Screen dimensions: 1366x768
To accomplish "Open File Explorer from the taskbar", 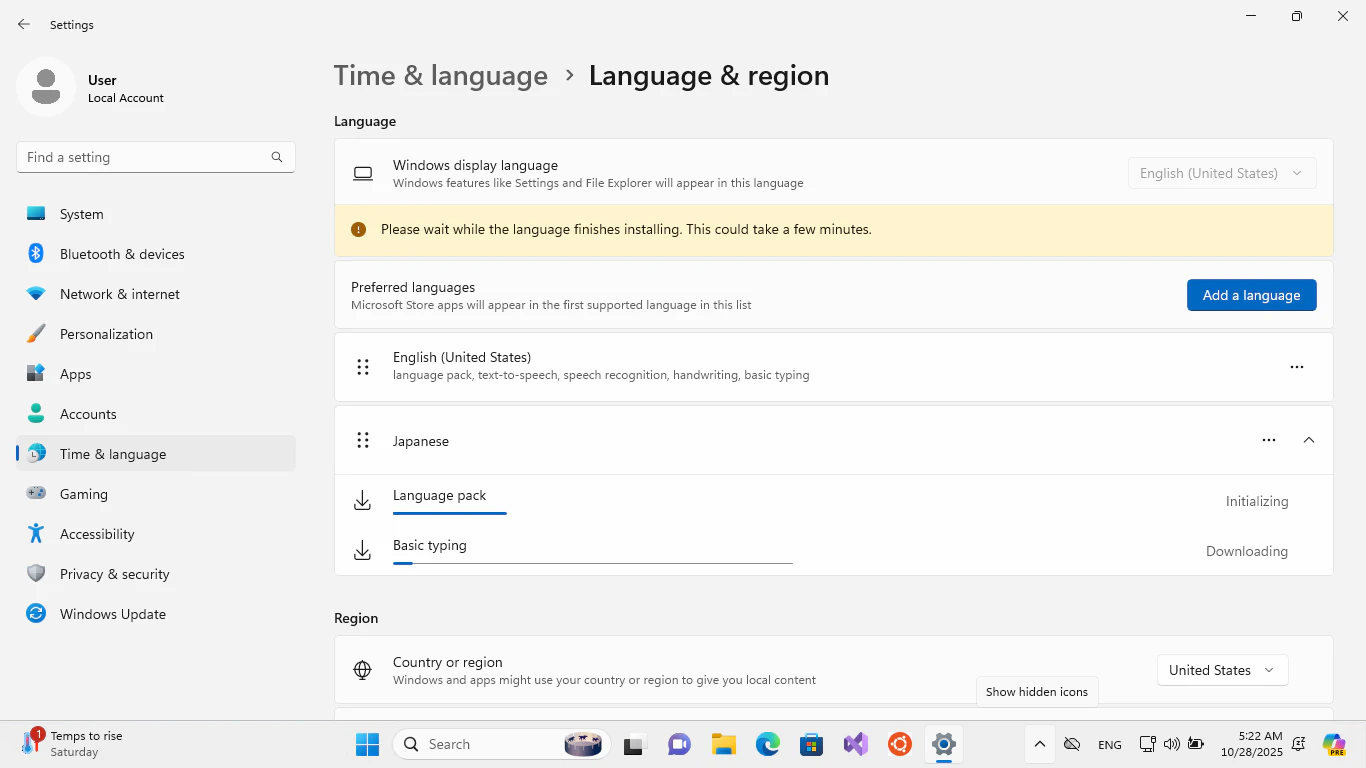I will pyautogui.click(x=723, y=744).
